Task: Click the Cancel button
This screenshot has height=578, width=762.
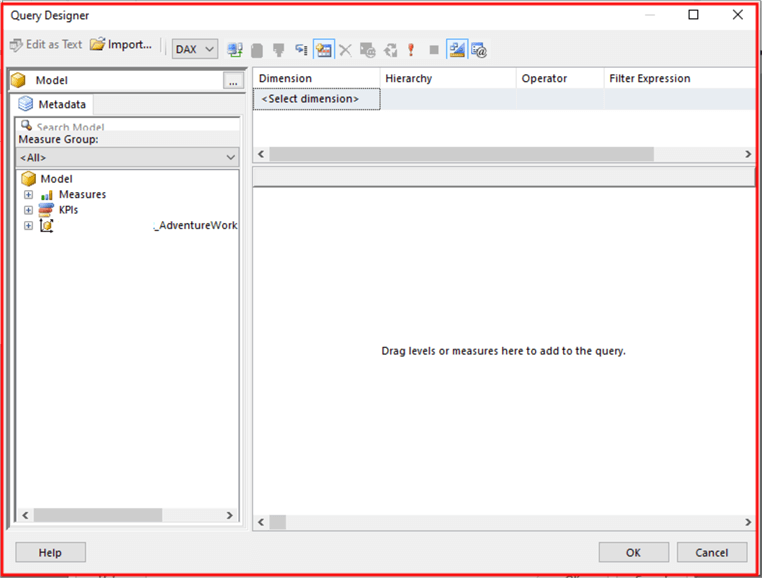Action: (712, 553)
